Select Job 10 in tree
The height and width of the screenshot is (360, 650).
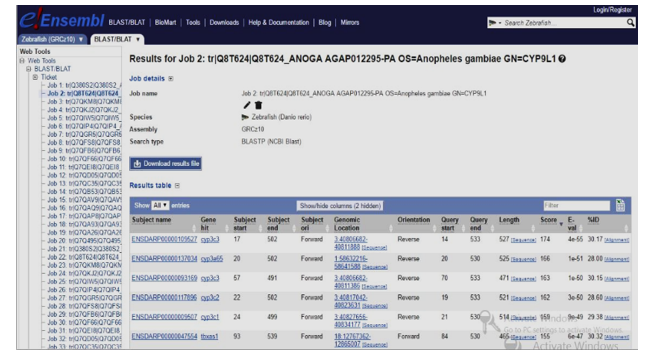[x=84, y=159]
